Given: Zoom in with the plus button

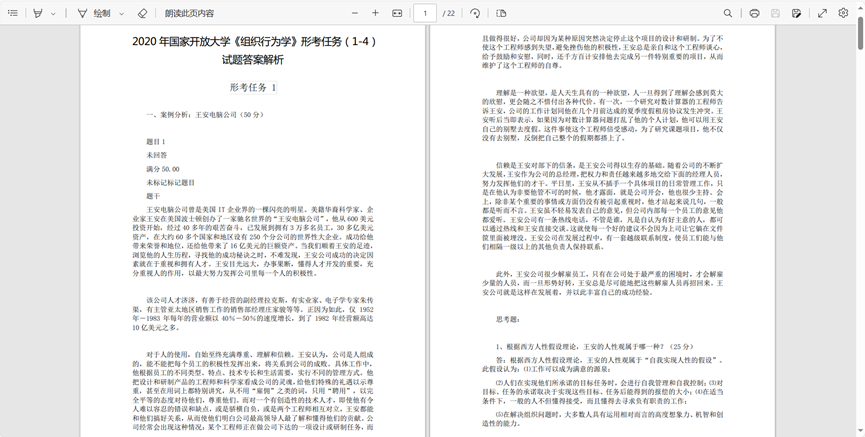Looking at the screenshot, I should 375,13.
